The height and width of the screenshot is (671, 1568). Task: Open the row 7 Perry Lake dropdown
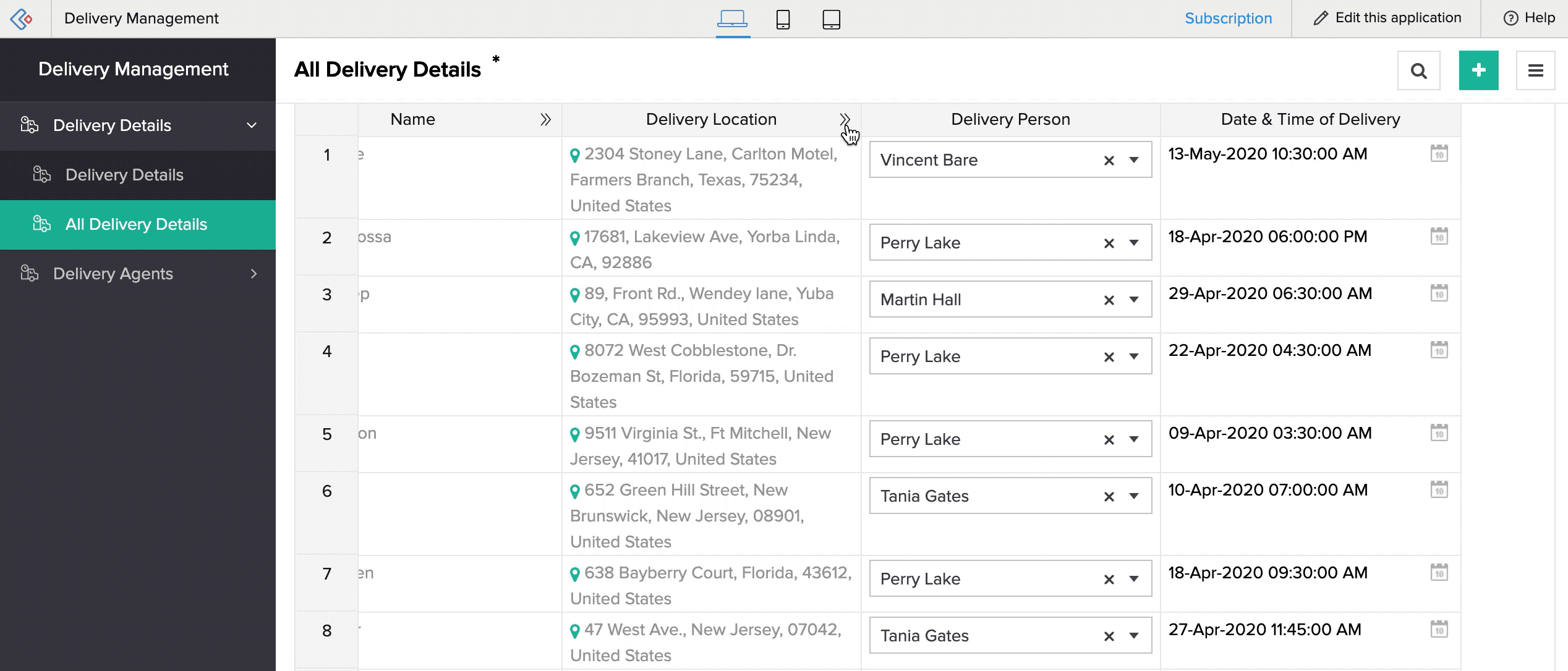(x=1134, y=579)
